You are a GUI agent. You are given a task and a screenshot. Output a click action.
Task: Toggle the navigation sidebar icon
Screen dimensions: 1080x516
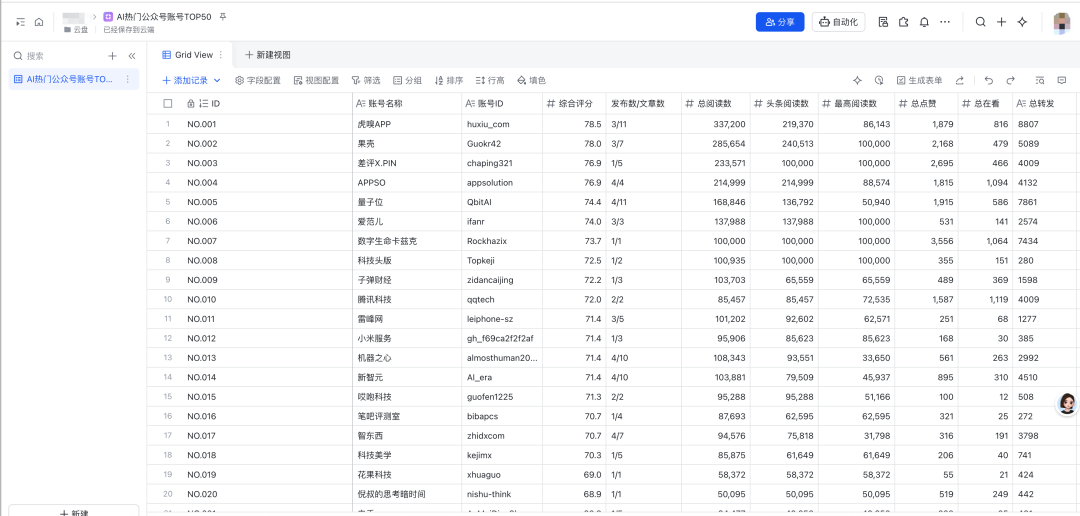[21, 22]
